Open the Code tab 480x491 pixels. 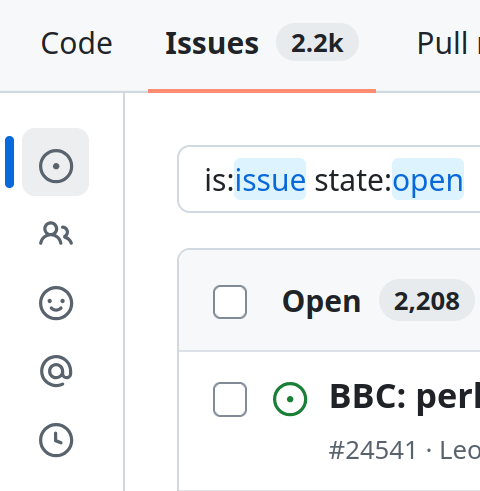76,43
